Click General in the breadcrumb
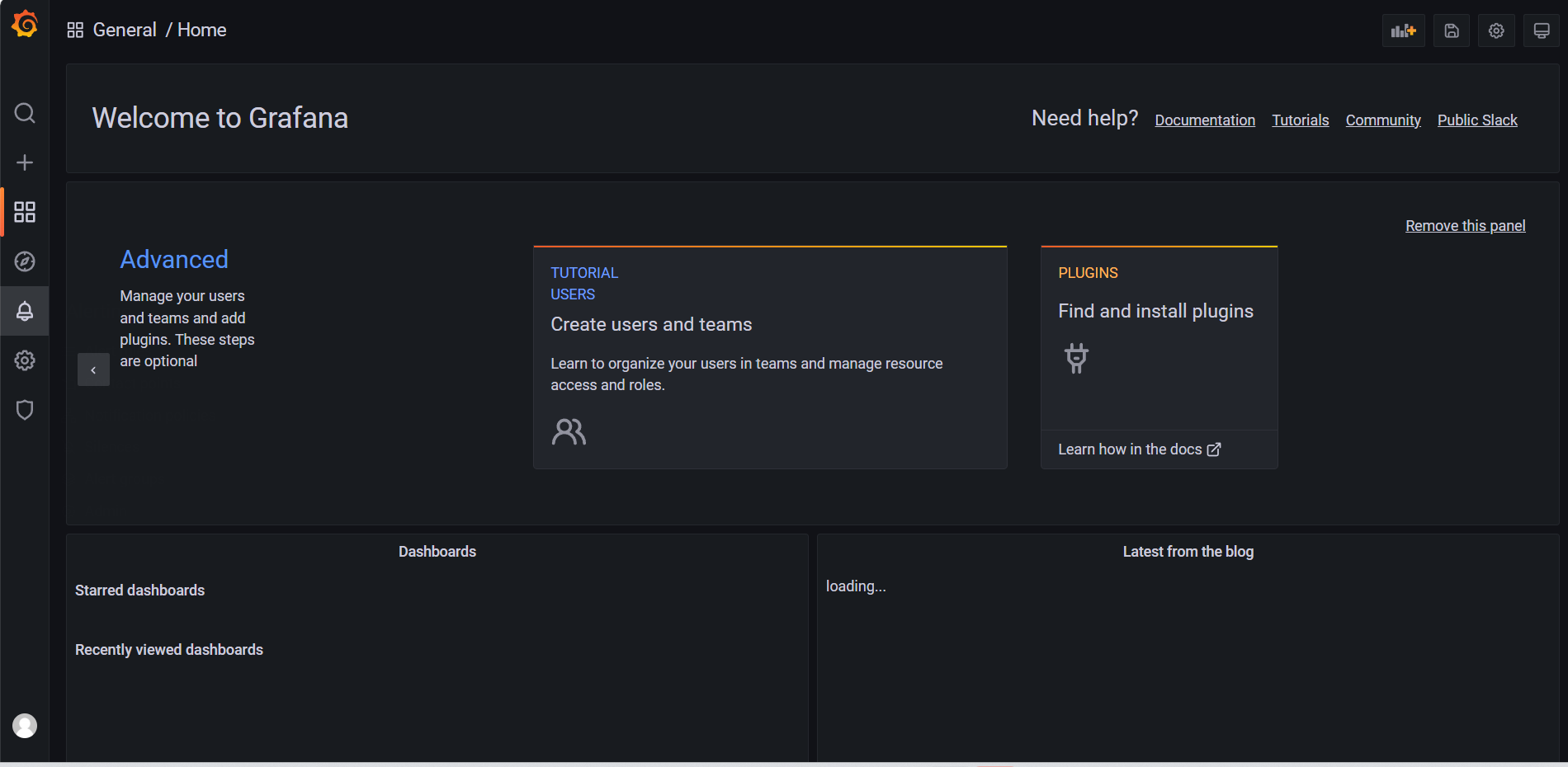 click(x=125, y=31)
